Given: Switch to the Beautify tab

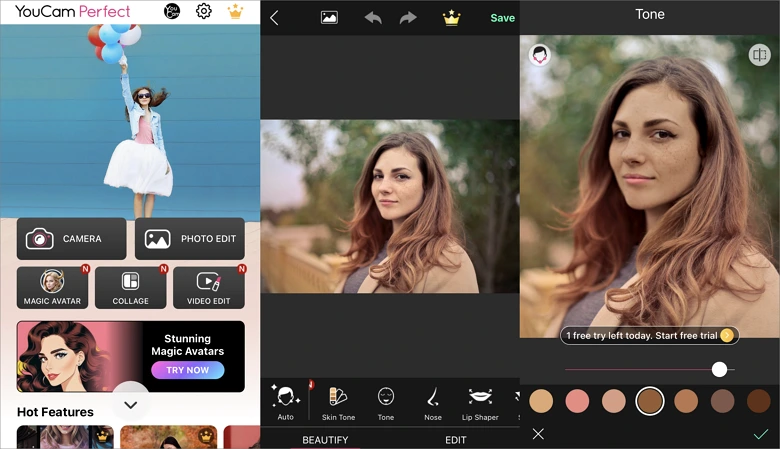Looking at the screenshot, I should tap(325, 440).
